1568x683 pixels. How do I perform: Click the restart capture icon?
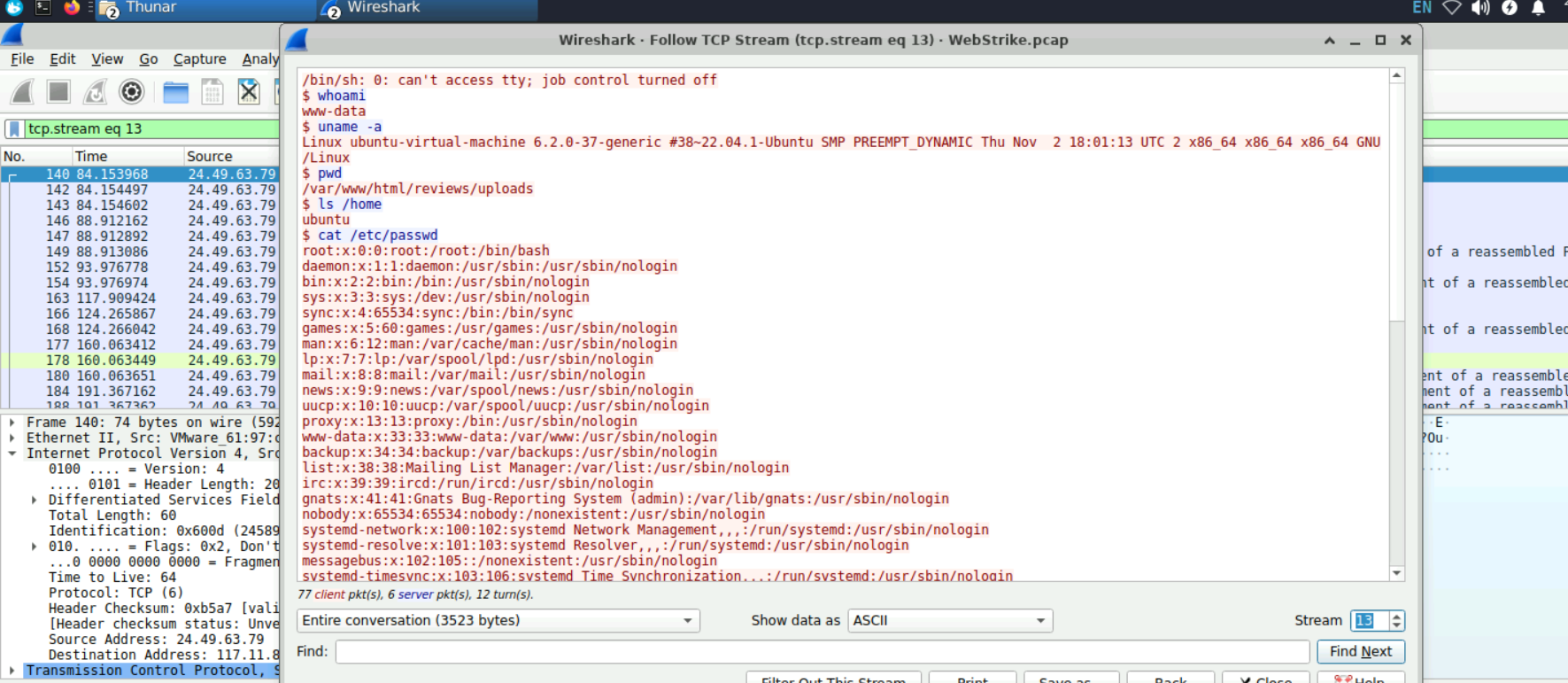(x=95, y=91)
